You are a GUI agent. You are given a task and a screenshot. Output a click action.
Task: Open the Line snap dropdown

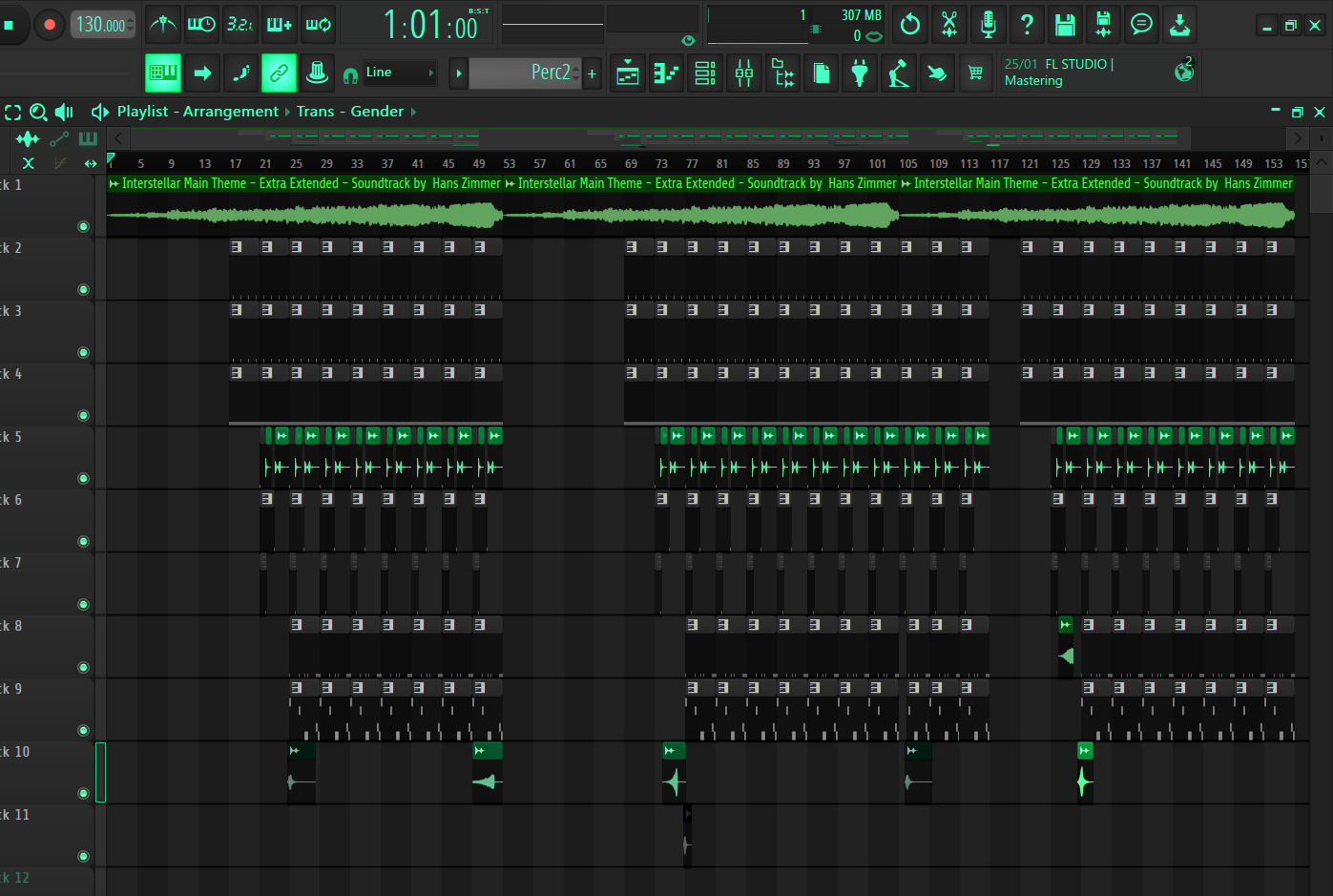400,73
